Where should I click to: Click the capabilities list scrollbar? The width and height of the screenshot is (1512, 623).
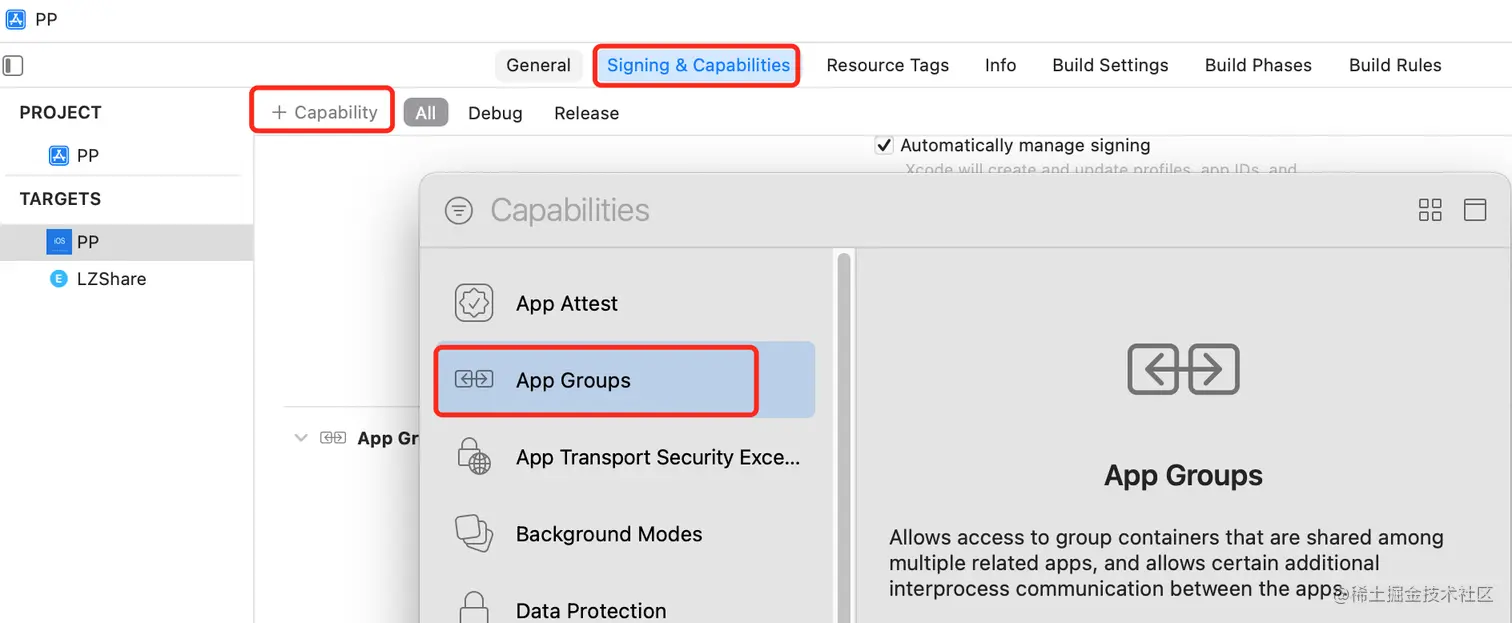pyautogui.click(x=844, y=400)
